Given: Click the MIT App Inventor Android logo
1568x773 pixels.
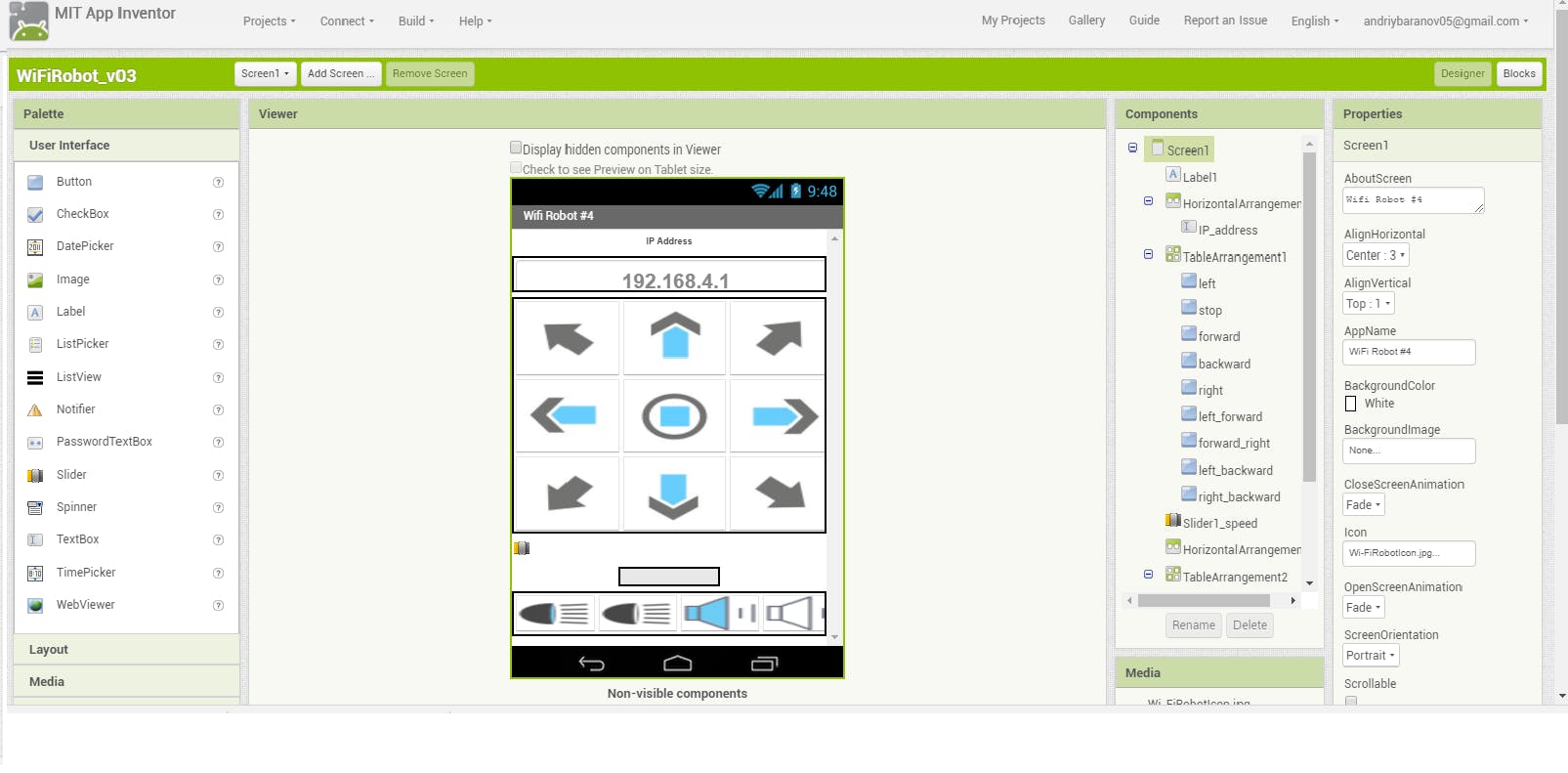Looking at the screenshot, I should click(x=28, y=21).
